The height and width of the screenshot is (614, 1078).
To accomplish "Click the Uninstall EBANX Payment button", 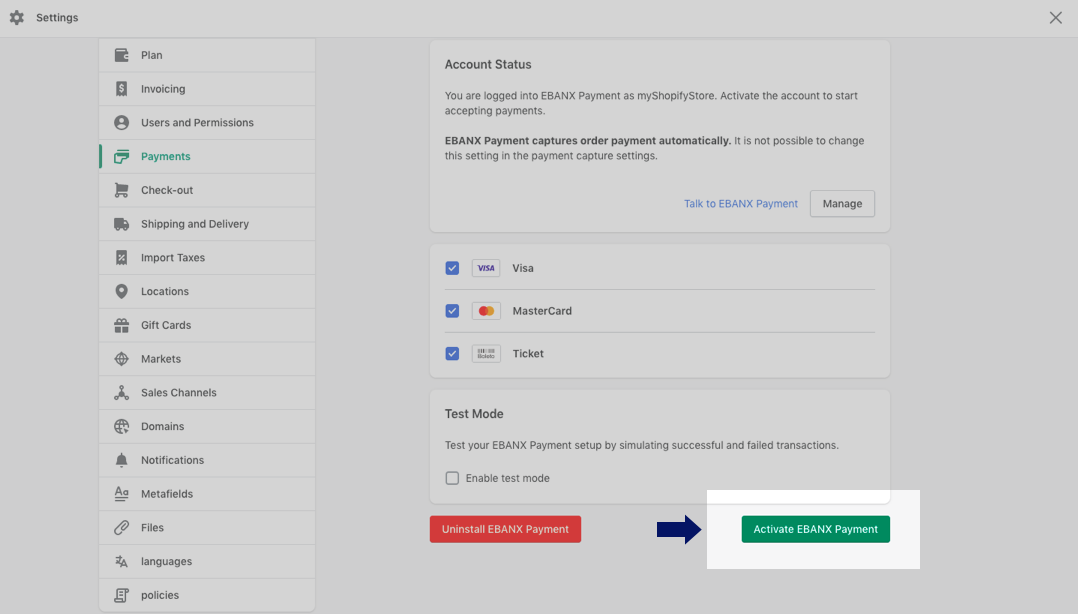I will pyautogui.click(x=505, y=529).
